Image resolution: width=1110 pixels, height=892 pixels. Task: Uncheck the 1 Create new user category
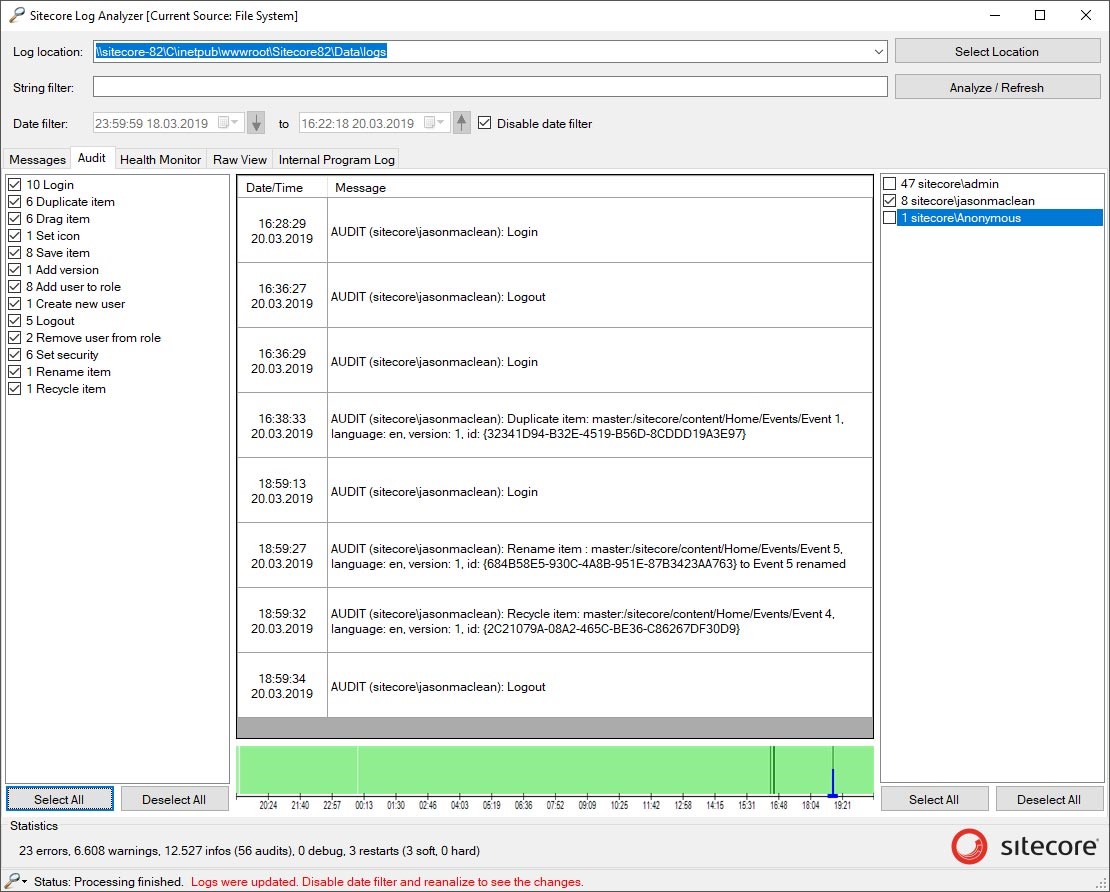[x=15, y=304]
